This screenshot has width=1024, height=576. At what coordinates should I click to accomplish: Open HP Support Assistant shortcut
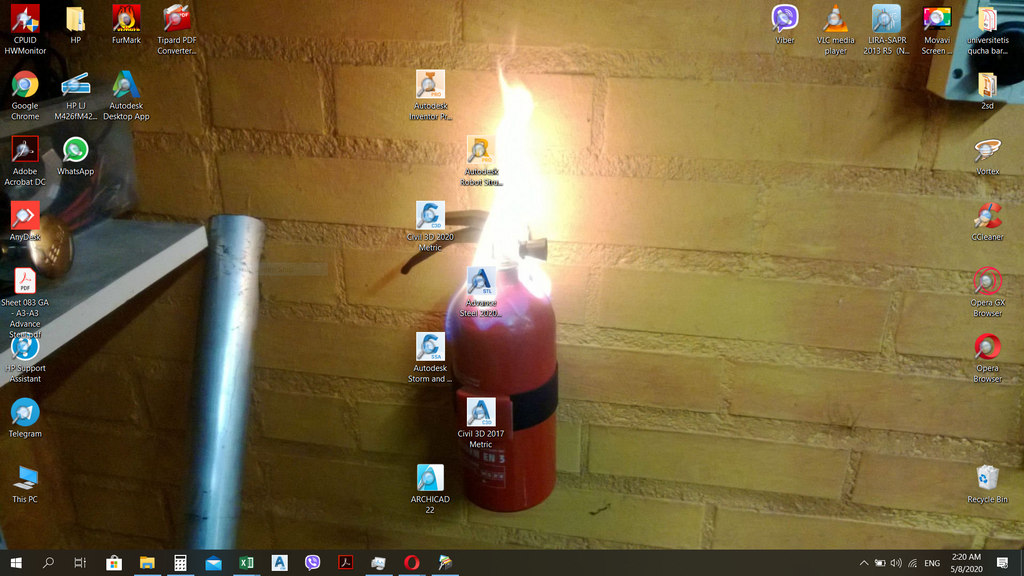tap(25, 359)
